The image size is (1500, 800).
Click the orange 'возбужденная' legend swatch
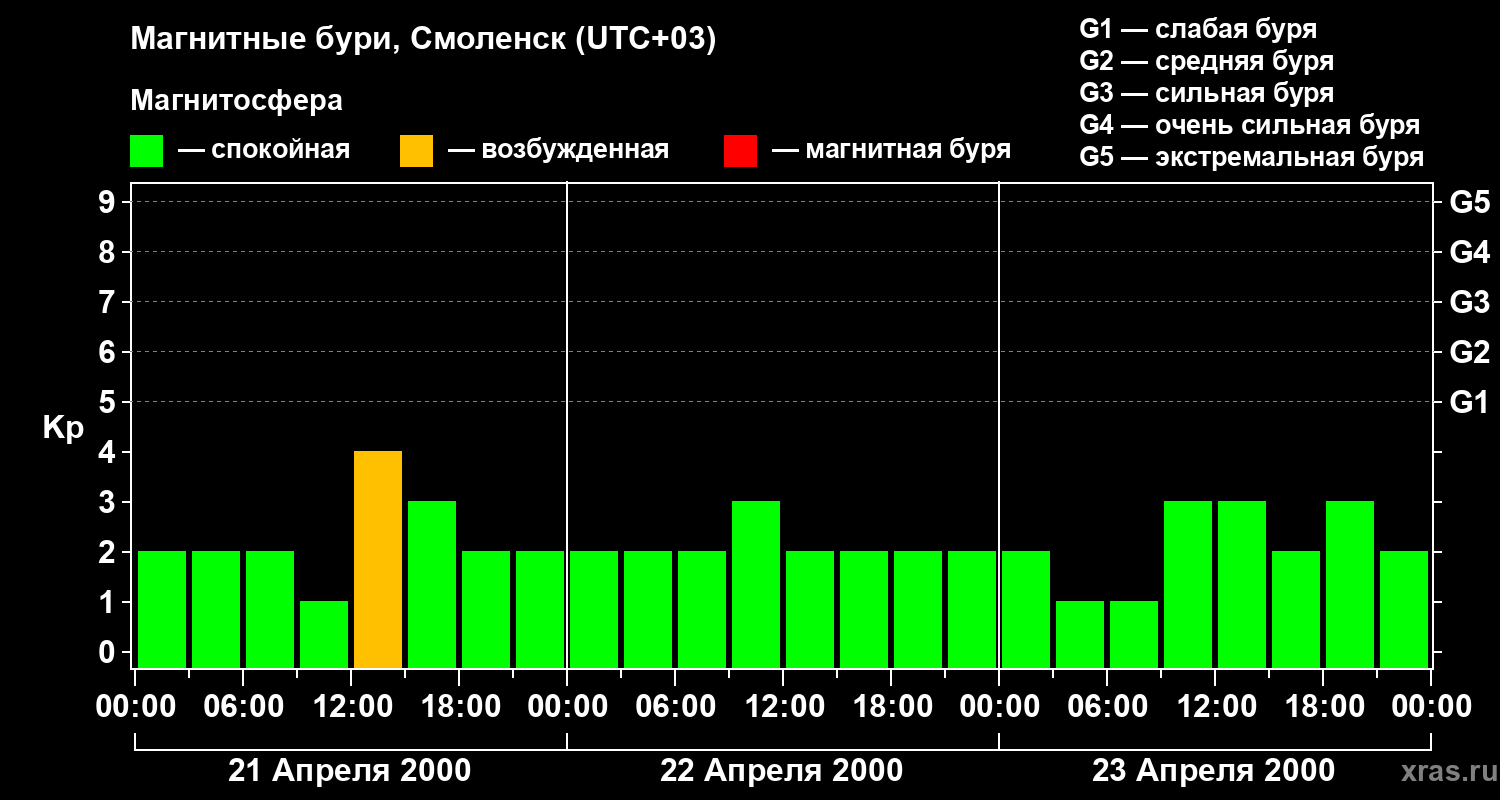click(x=416, y=151)
